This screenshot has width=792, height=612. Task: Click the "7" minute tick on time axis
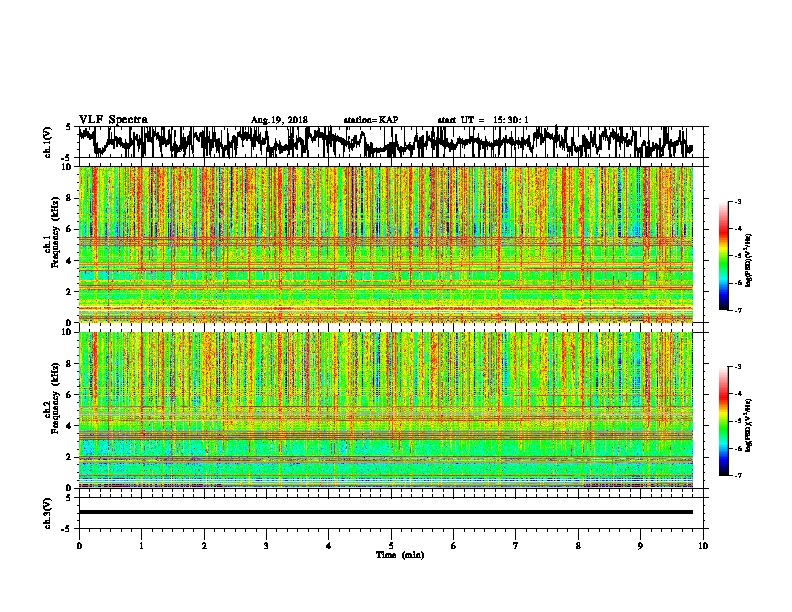[516, 546]
